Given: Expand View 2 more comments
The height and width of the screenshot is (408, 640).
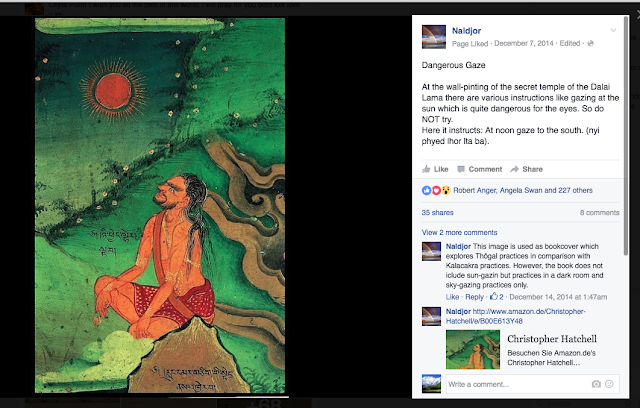Looking at the screenshot, I should 459,232.
